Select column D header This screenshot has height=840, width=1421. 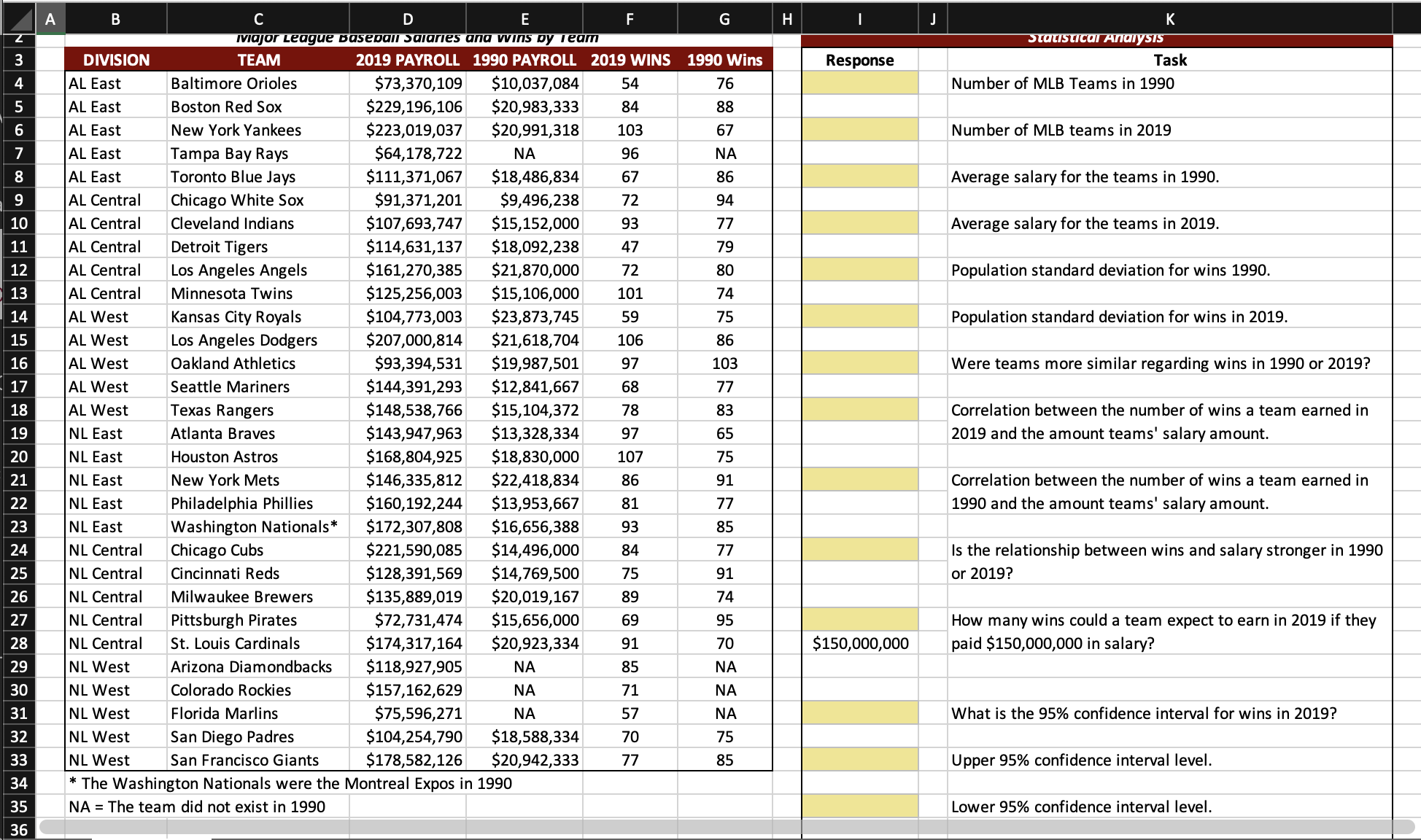pyautogui.click(x=407, y=19)
